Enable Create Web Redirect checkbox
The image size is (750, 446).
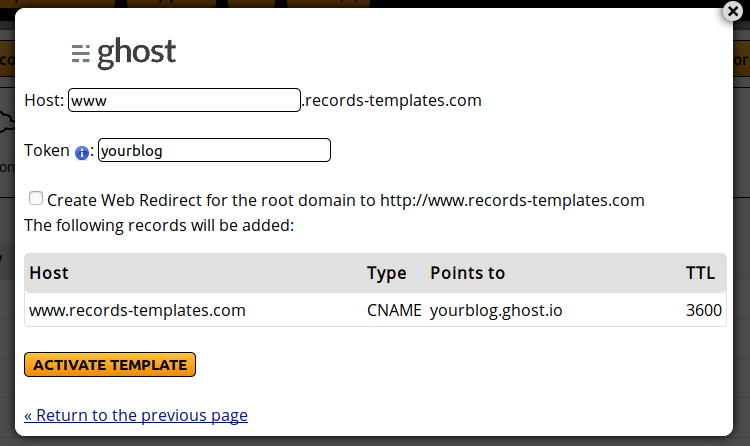point(36,198)
